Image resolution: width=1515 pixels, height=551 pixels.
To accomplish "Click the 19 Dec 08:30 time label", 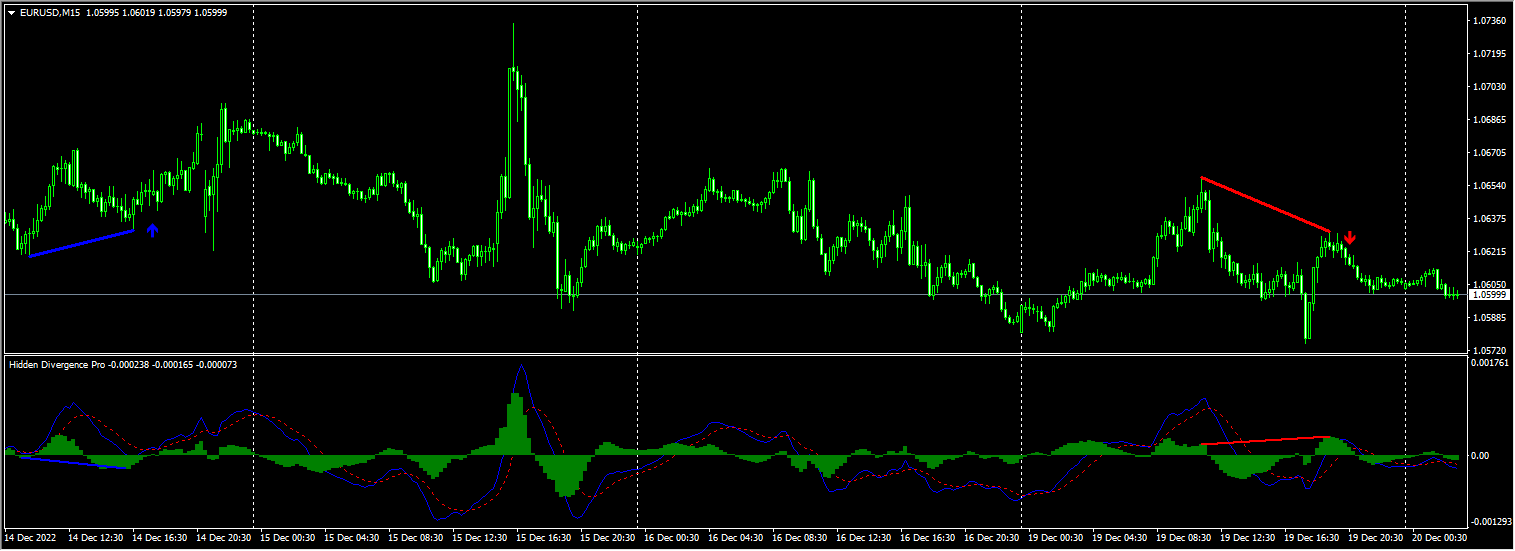I will click(x=1184, y=537).
